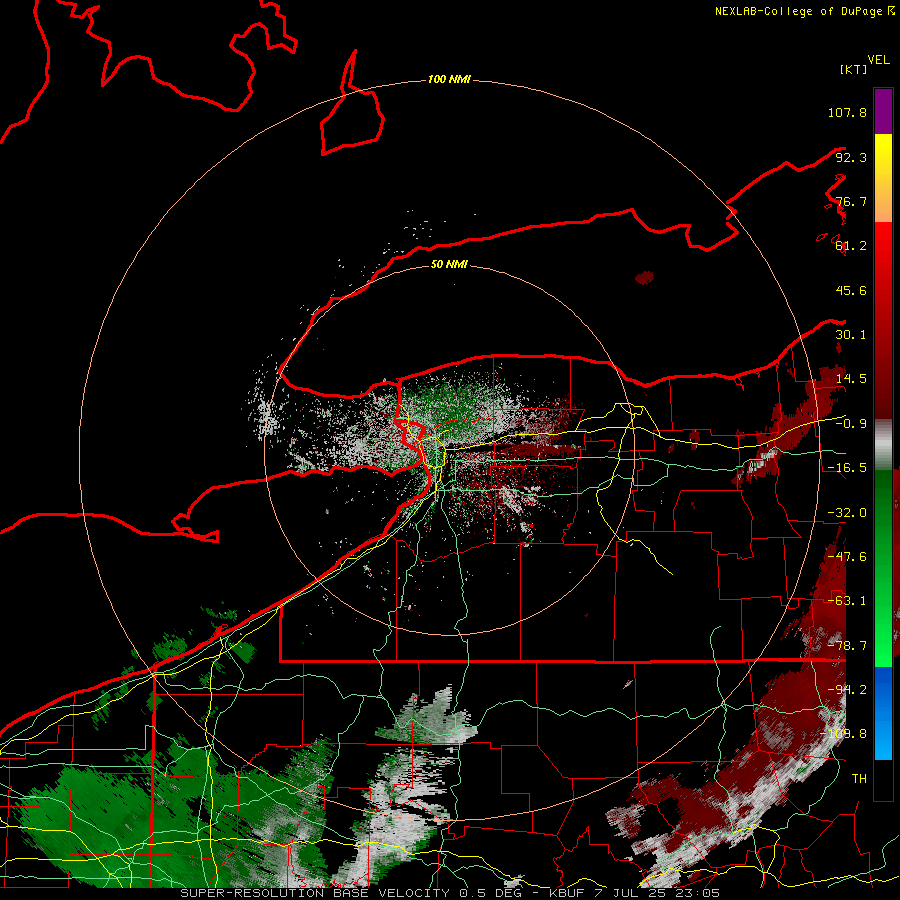Click the 14.5 legend value
Viewport: 900px width, 900px height.
point(851,379)
